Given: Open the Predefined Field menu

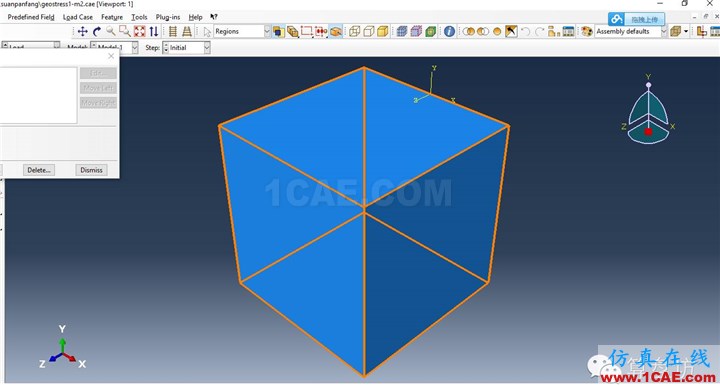Looking at the screenshot, I should (31, 17).
